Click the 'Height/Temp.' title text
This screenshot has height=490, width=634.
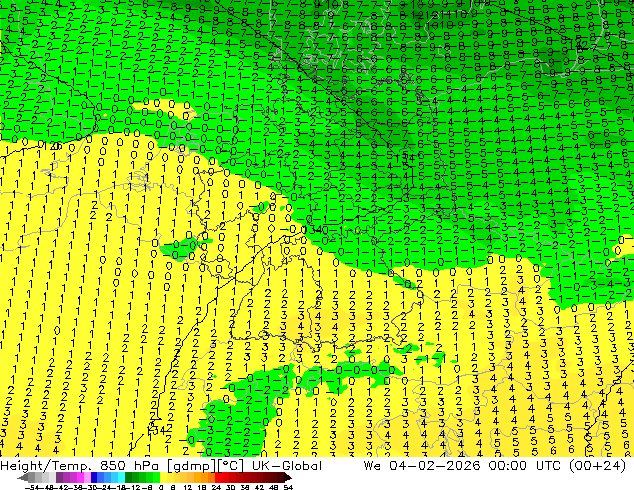[x=44, y=466]
